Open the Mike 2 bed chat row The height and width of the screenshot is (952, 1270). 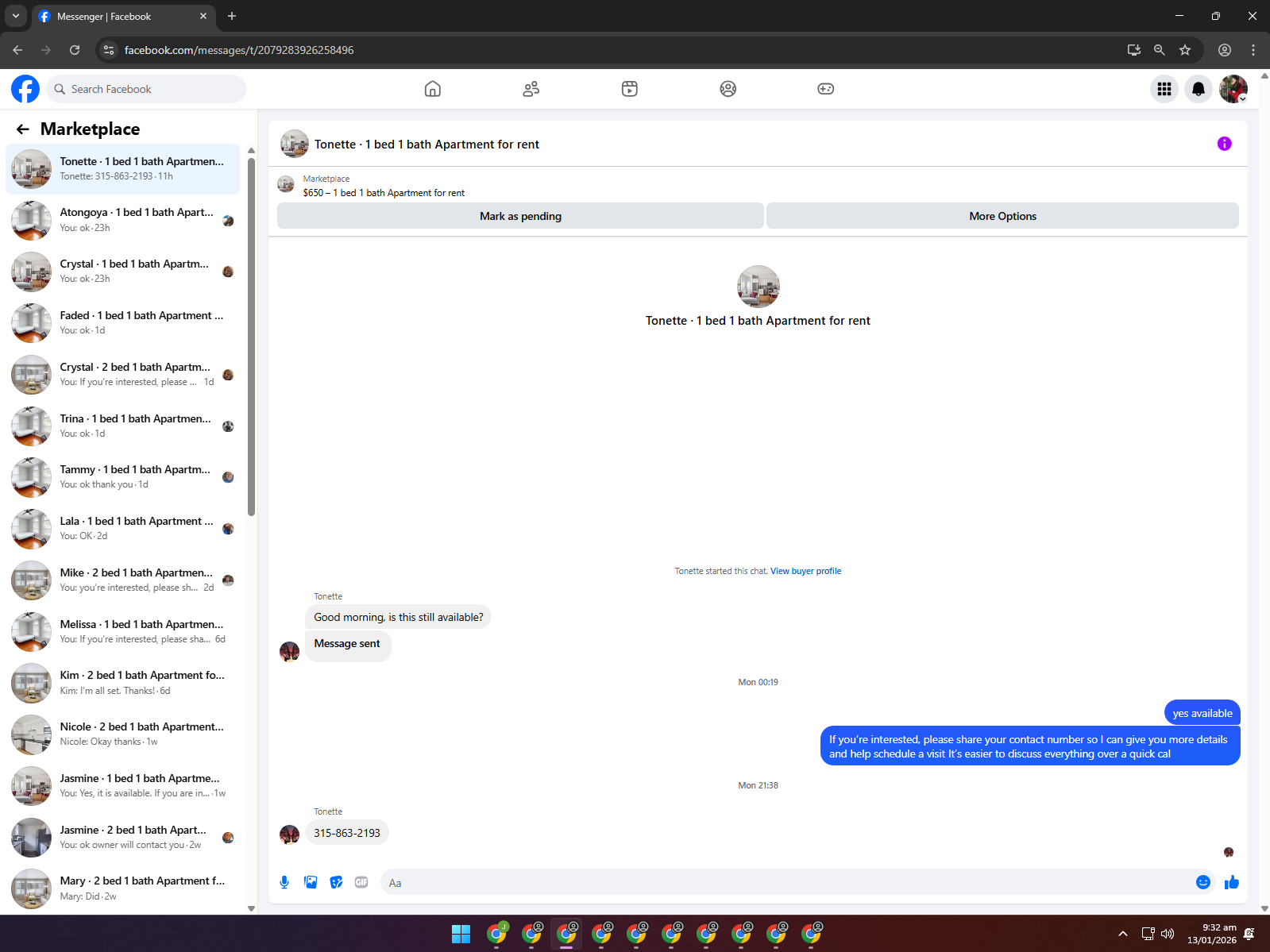click(x=123, y=580)
